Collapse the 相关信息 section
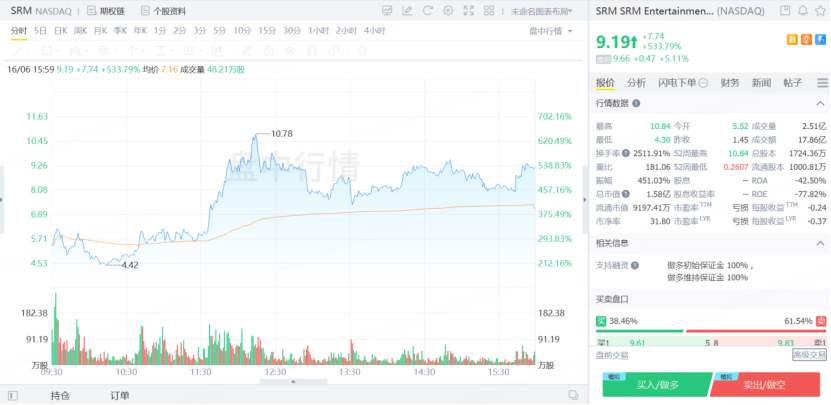Image resolution: width=831 pixels, height=405 pixels. pos(820,243)
